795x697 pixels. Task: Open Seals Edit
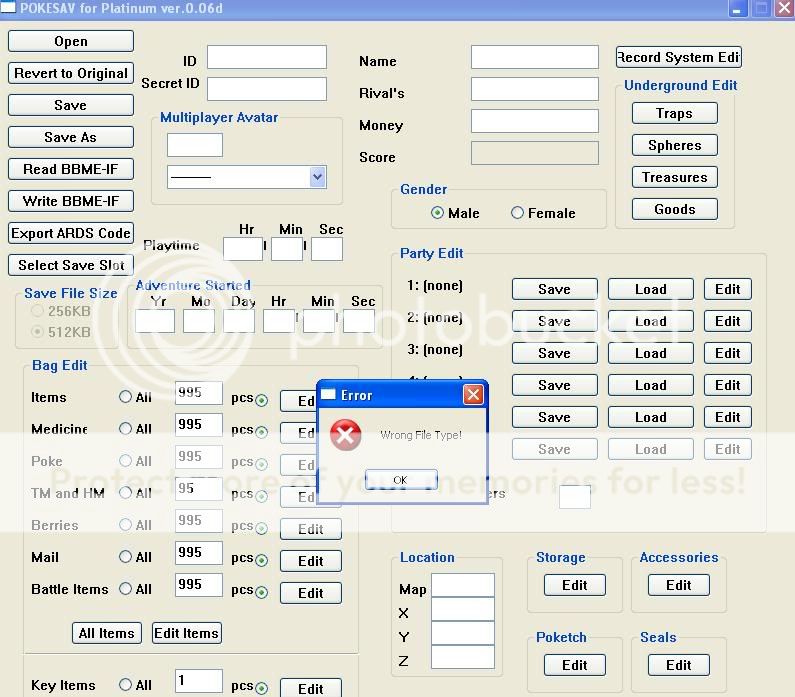[x=678, y=665]
